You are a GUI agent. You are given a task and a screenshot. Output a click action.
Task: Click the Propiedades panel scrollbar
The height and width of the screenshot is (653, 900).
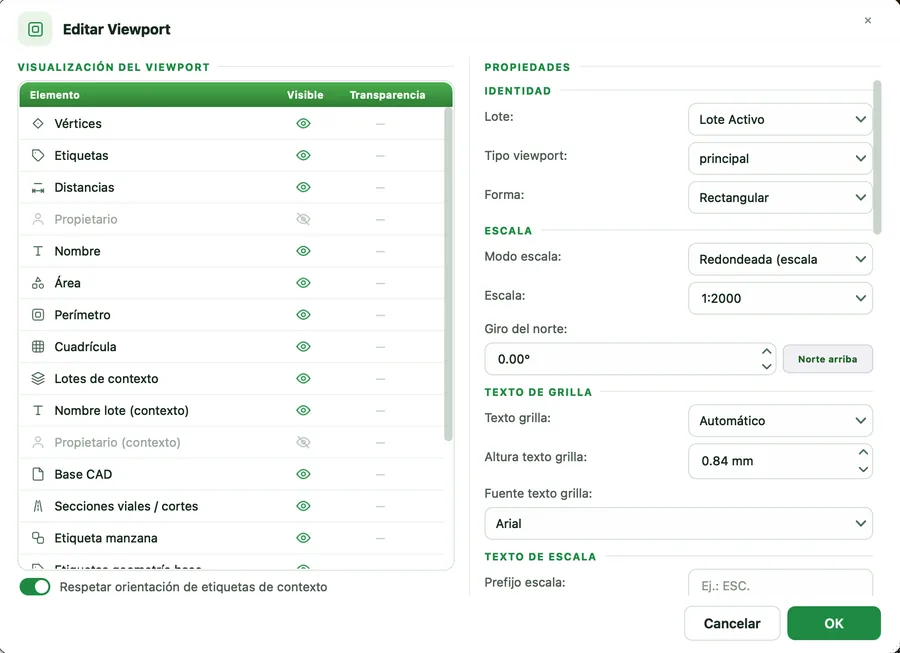[876, 157]
